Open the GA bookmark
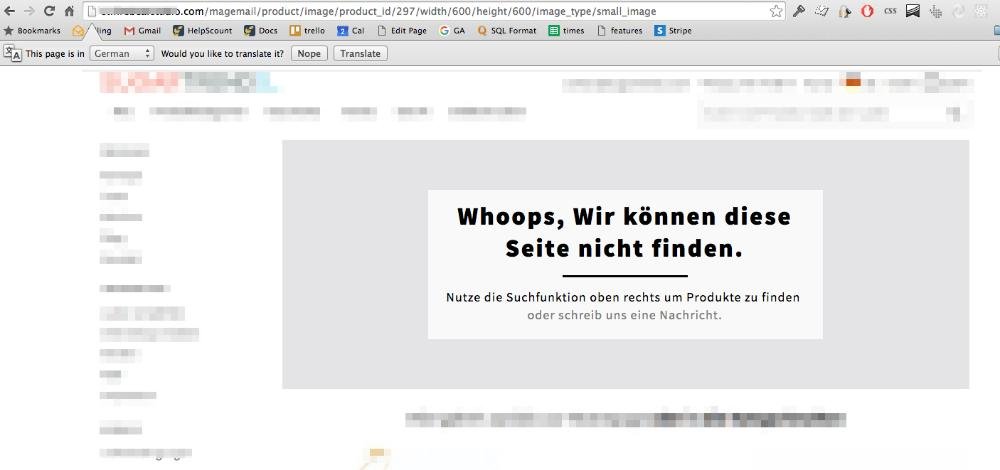This screenshot has width=1000, height=470. click(x=452, y=31)
